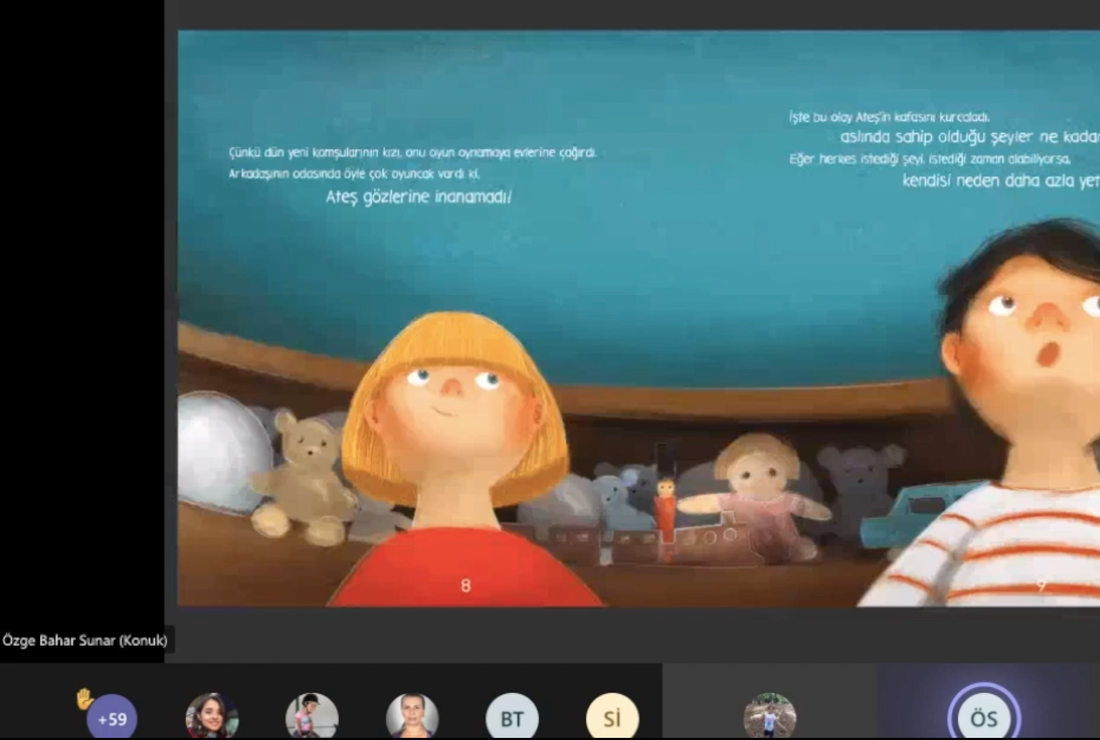Click the line starting 'Eğer herkes istediği şeyi'

930,159
